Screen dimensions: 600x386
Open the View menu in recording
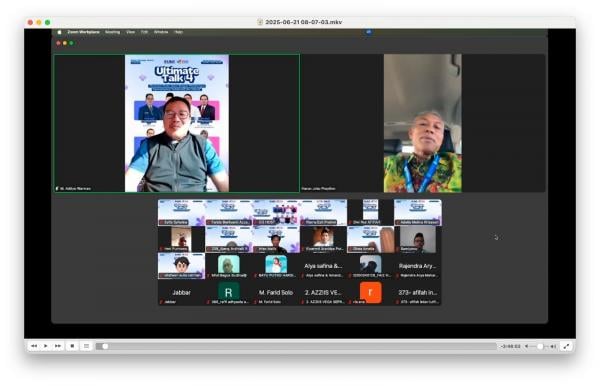tap(130, 32)
